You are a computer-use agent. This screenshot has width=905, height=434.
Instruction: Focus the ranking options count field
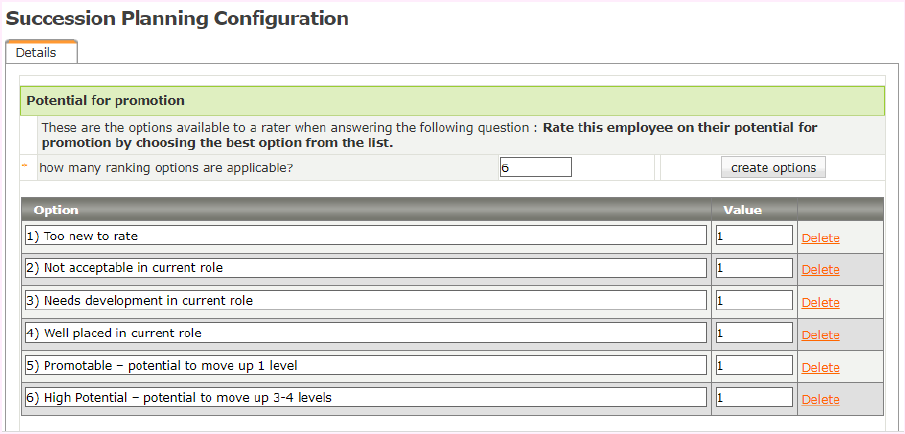pyautogui.click(x=535, y=168)
